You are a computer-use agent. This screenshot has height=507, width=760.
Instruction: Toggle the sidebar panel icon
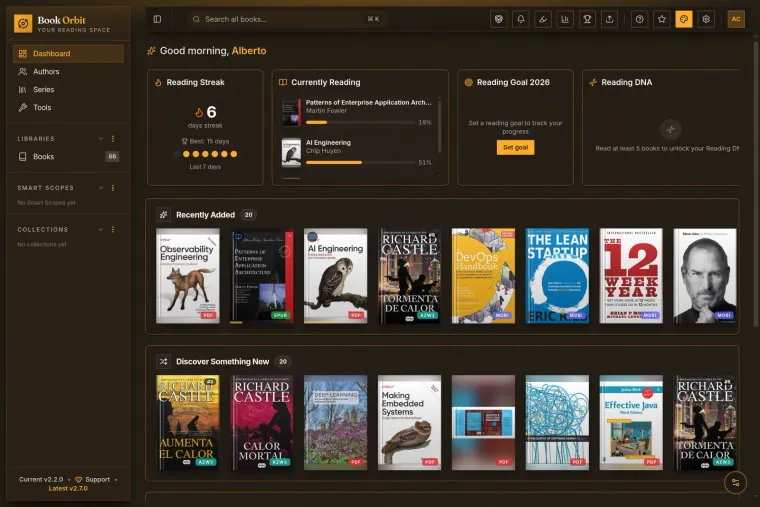[x=158, y=19]
